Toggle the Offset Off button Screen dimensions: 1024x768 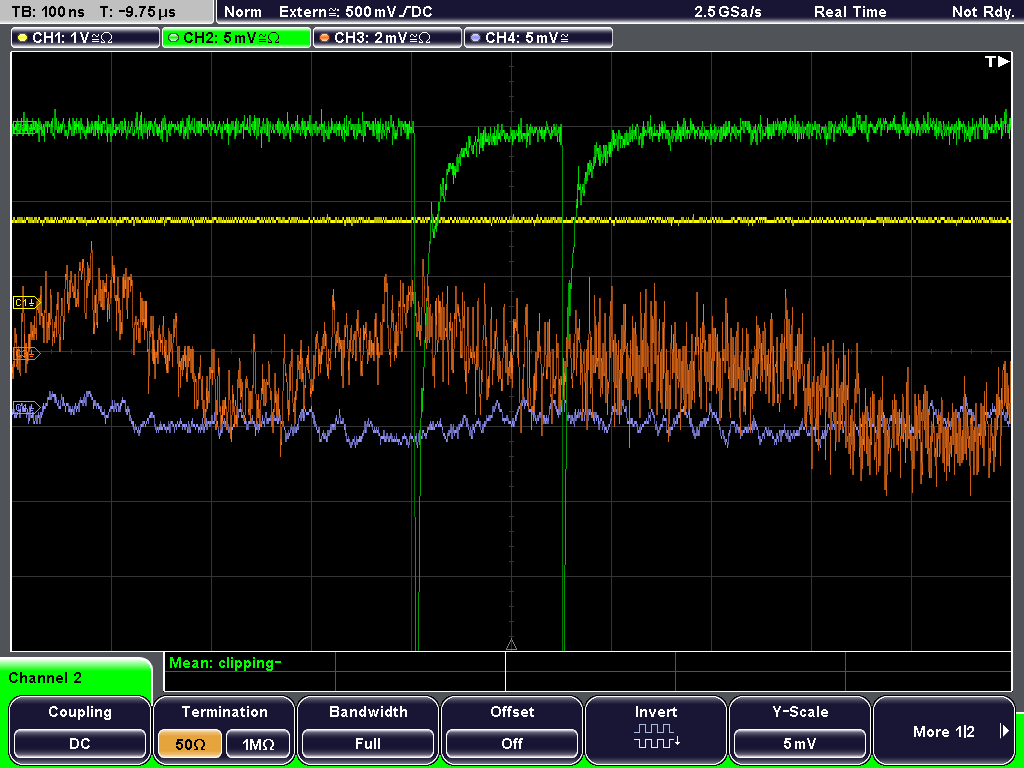[x=512, y=744]
